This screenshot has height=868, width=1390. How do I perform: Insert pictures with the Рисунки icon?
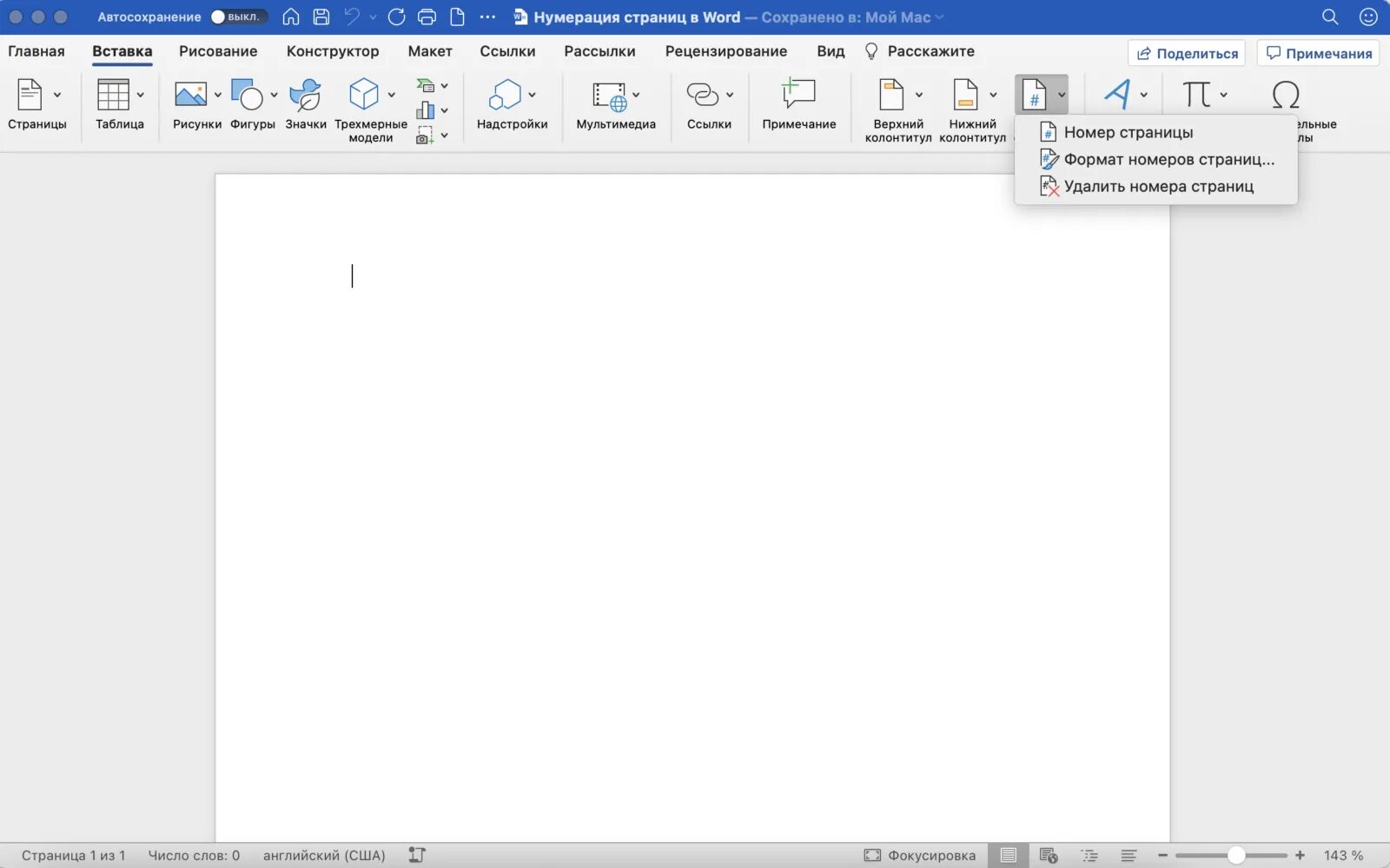click(x=190, y=94)
